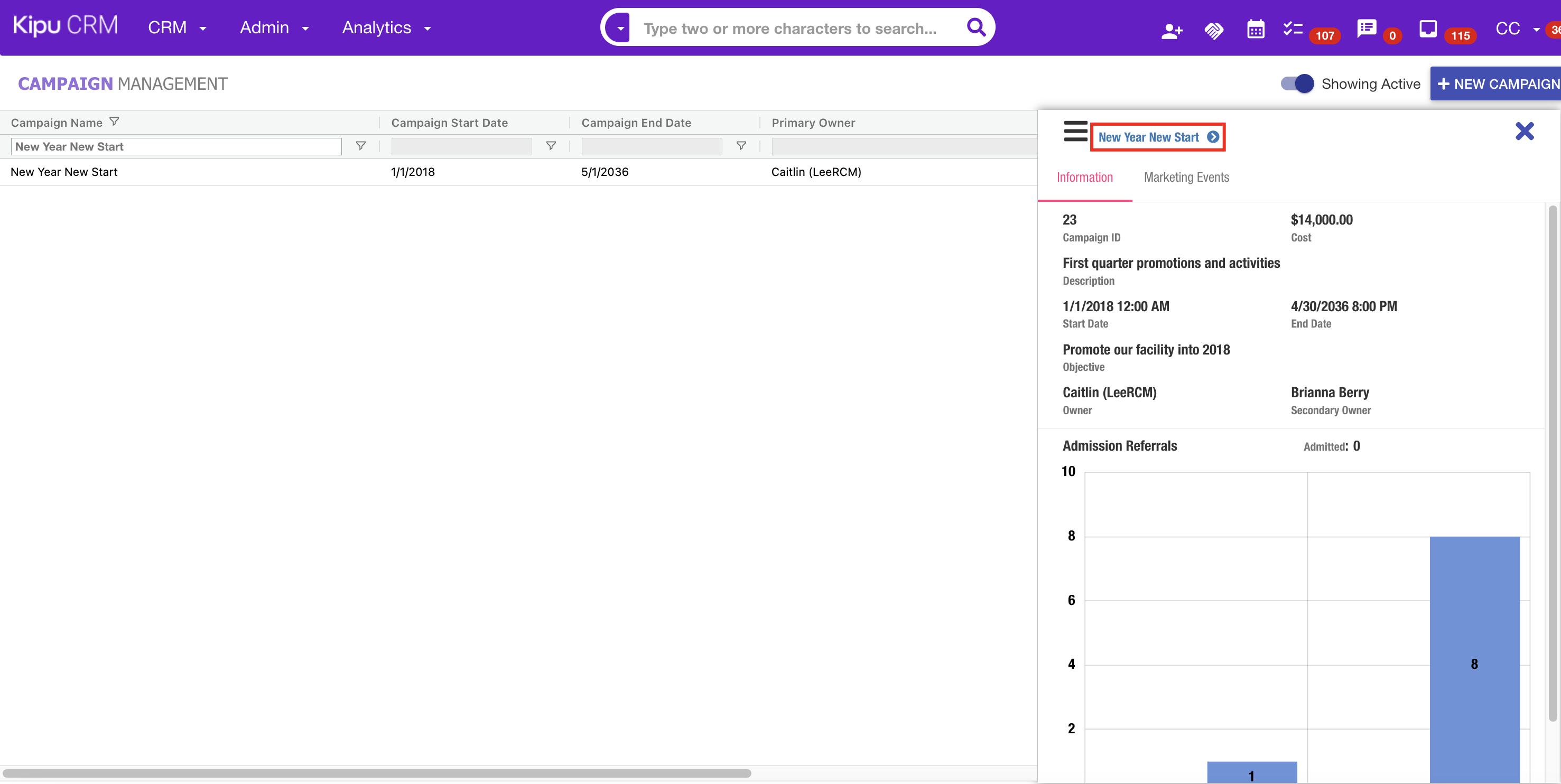The image size is (1561, 784).
Task: Click the 5/1/2036 end date cell
Action: (x=605, y=172)
